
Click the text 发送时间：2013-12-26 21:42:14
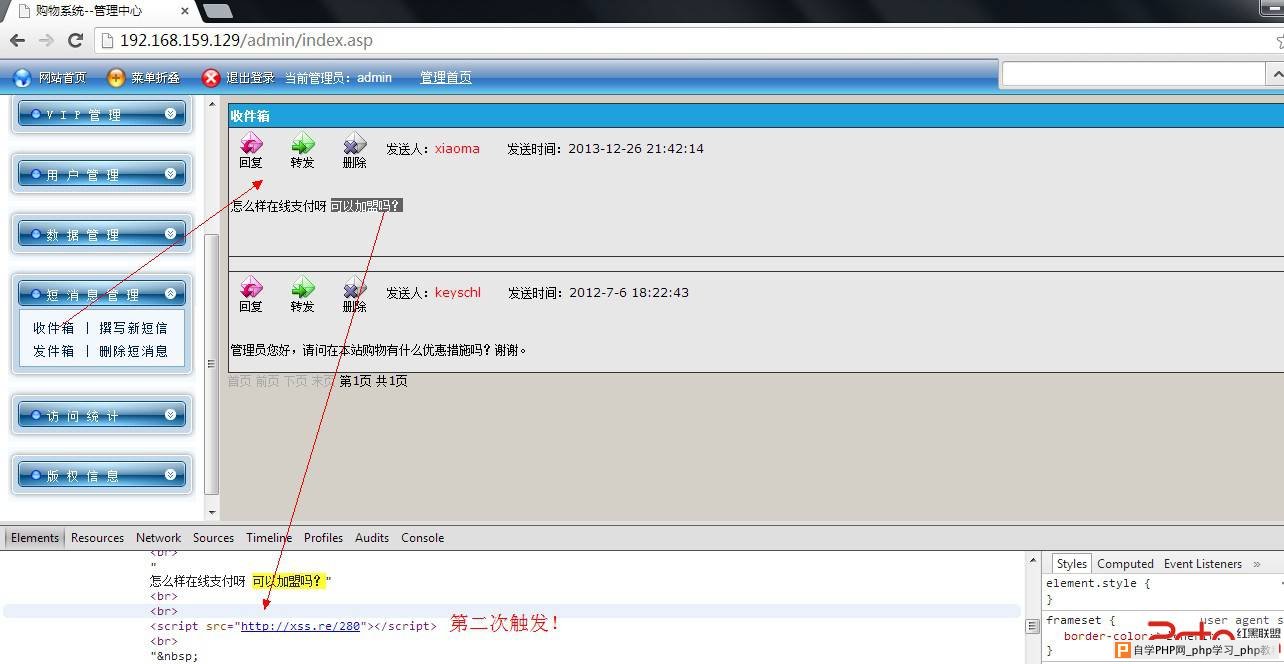pyautogui.click(x=605, y=149)
